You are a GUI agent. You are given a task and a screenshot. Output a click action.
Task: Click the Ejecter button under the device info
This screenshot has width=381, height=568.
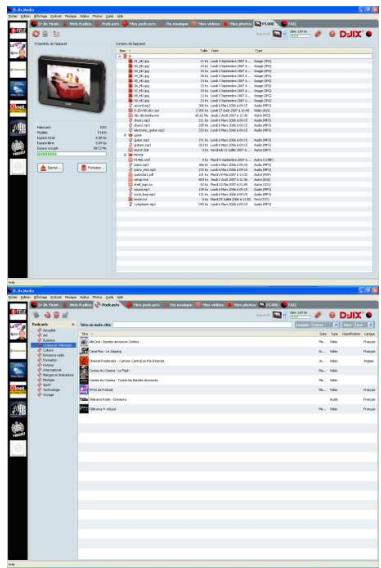coord(50,168)
